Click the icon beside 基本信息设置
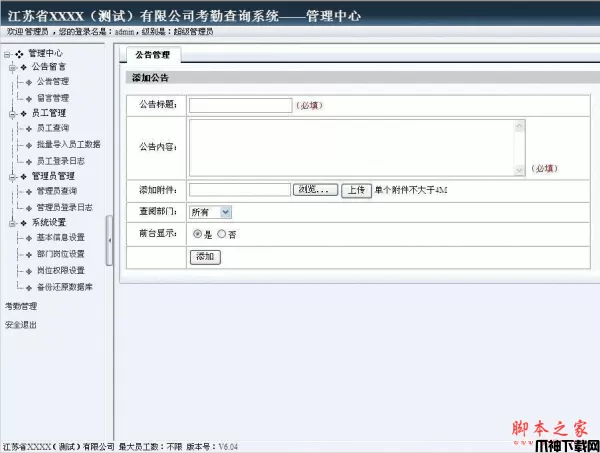The height and width of the screenshot is (453, 600). [x=29, y=238]
